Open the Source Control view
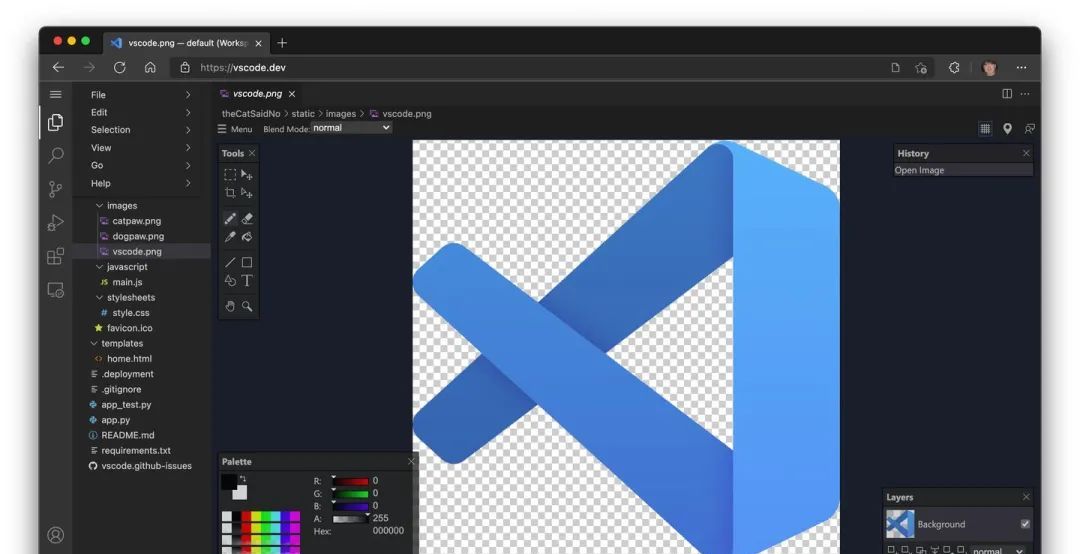This screenshot has width=1080, height=554. pos(56,189)
